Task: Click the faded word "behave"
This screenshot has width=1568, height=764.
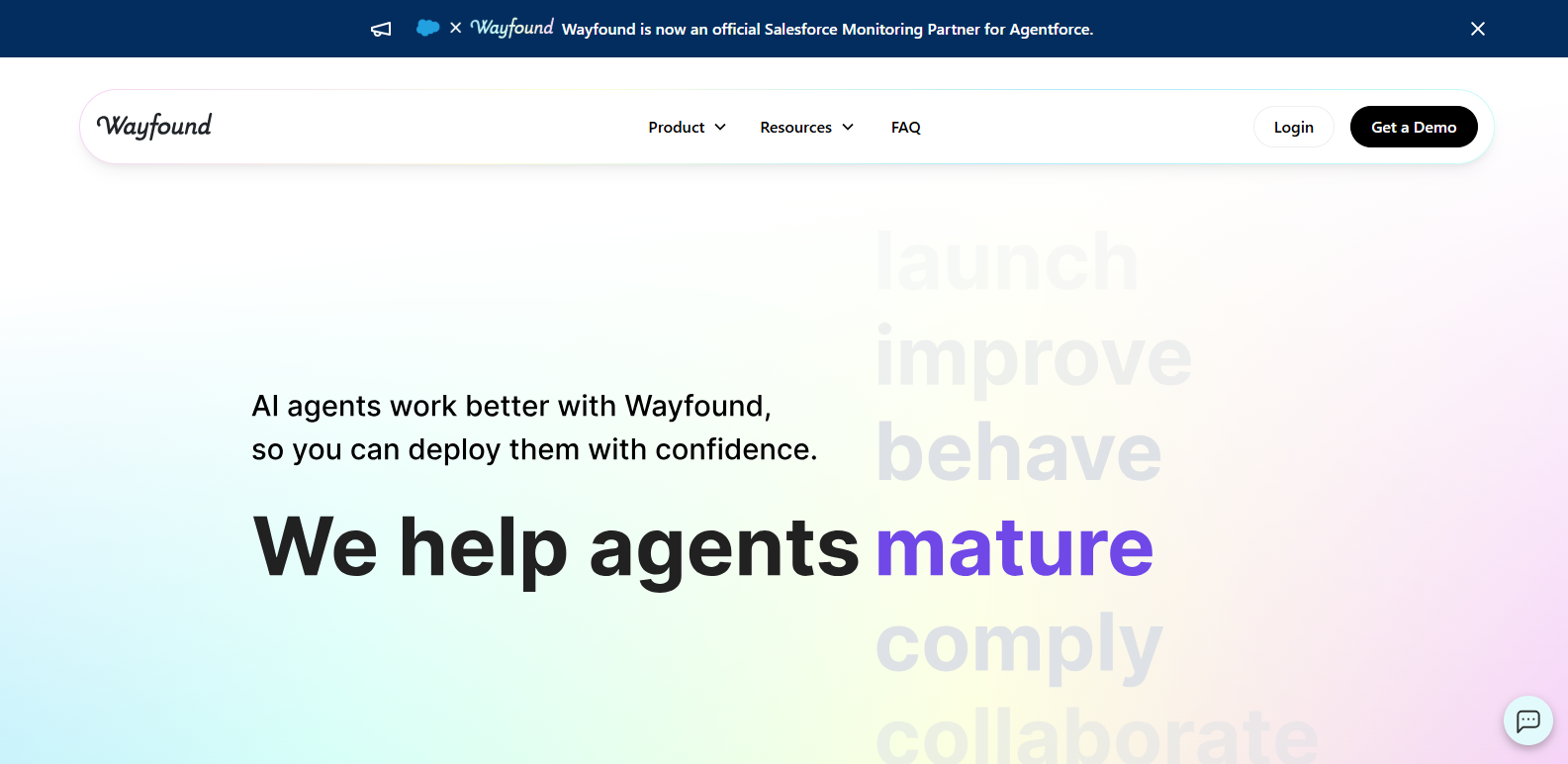Action: (x=1019, y=451)
